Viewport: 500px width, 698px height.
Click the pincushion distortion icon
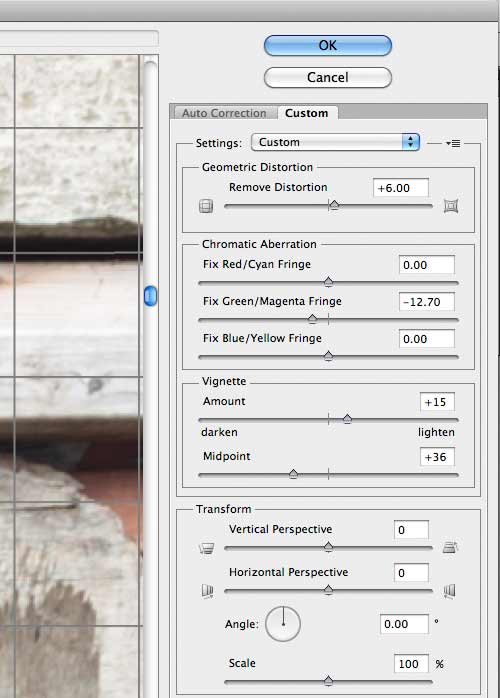click(451, 206)
